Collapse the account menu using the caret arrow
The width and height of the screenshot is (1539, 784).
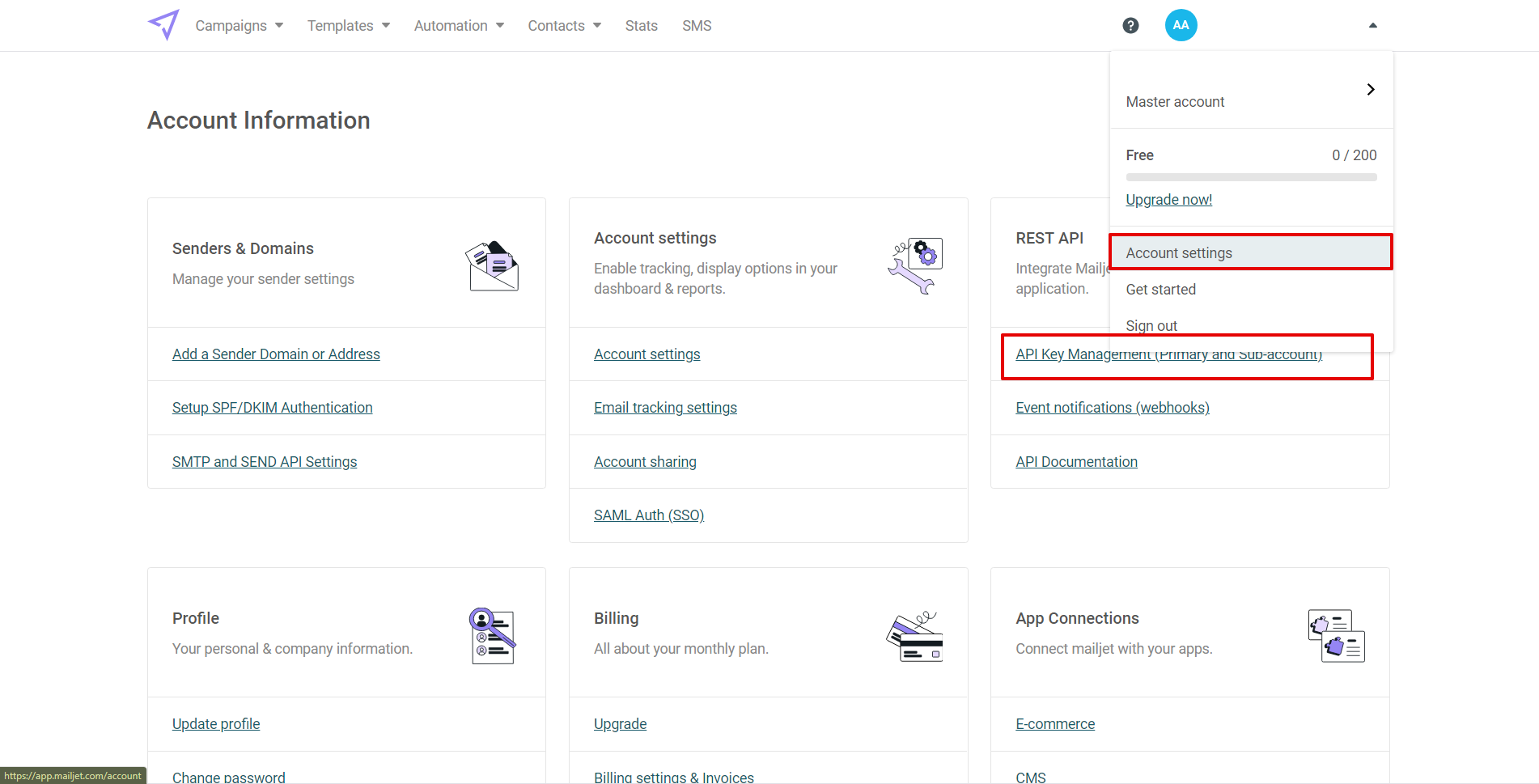click(x=1372, y=26)
